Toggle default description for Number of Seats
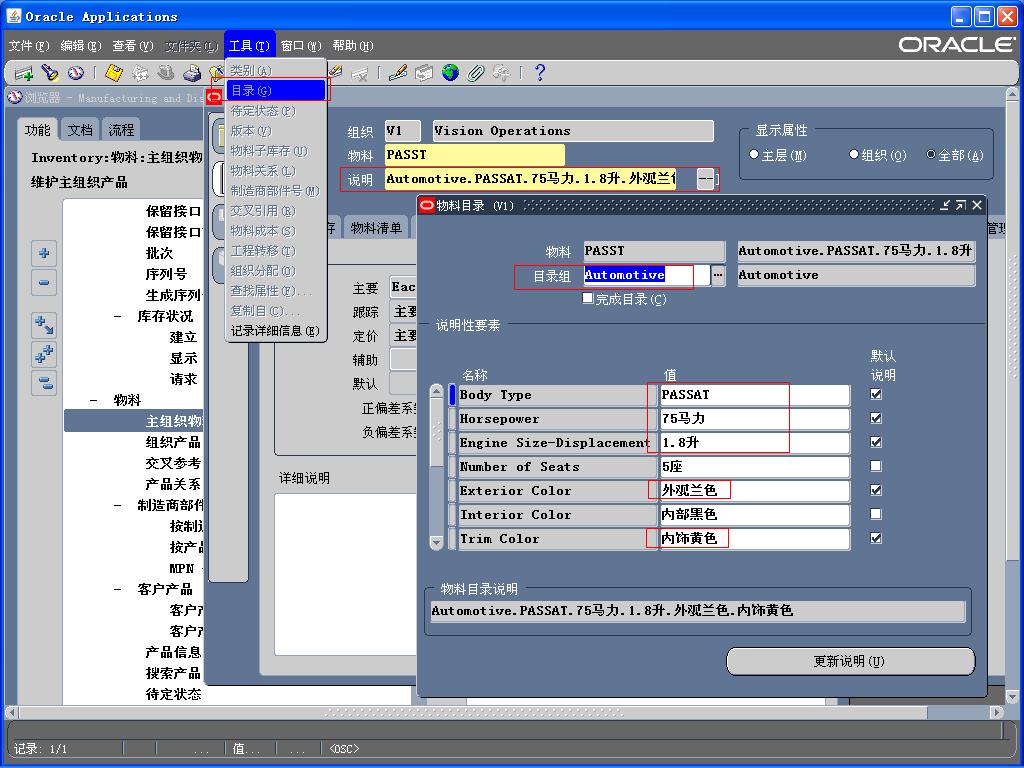The width and height of the screenshot is (1024, 768). pyautogui.click(x=876, y=466)
